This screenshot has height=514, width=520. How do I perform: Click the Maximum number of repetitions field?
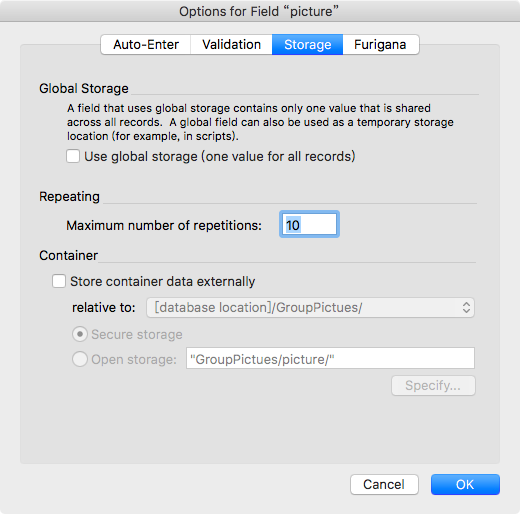[x=309, y=224]
